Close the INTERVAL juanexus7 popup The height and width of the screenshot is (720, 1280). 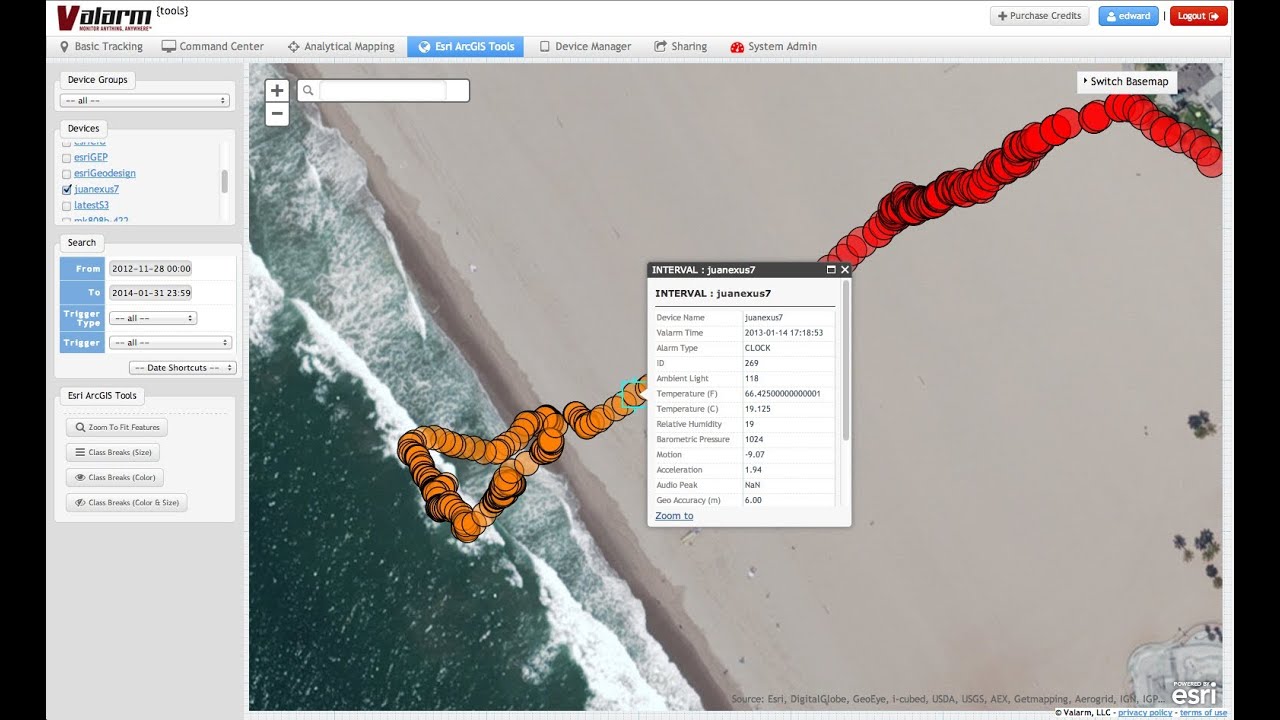point(845,270)
